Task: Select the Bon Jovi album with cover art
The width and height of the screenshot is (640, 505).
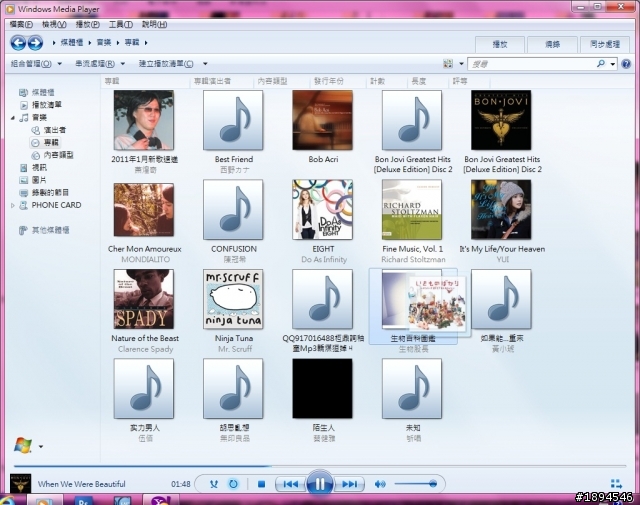Action: coord(501,120)
